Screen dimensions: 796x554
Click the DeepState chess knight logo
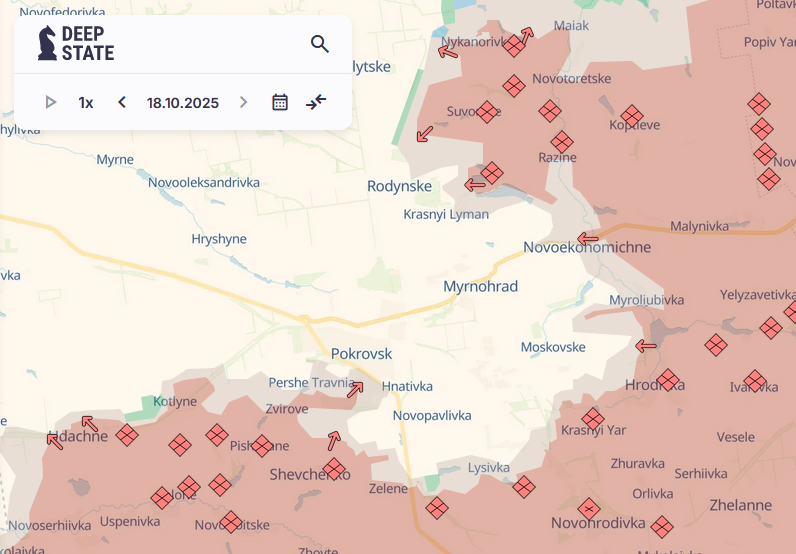tap(47, 43)
